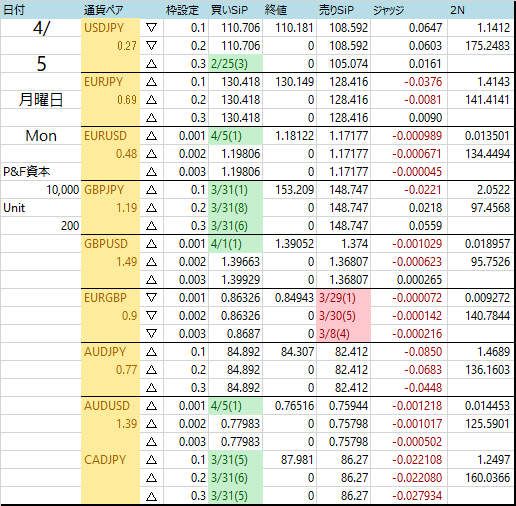The width and height of the screenshot is (516, 506).
Task: Select the AUDJPY currency pair cell
Action: click(110, 352)
